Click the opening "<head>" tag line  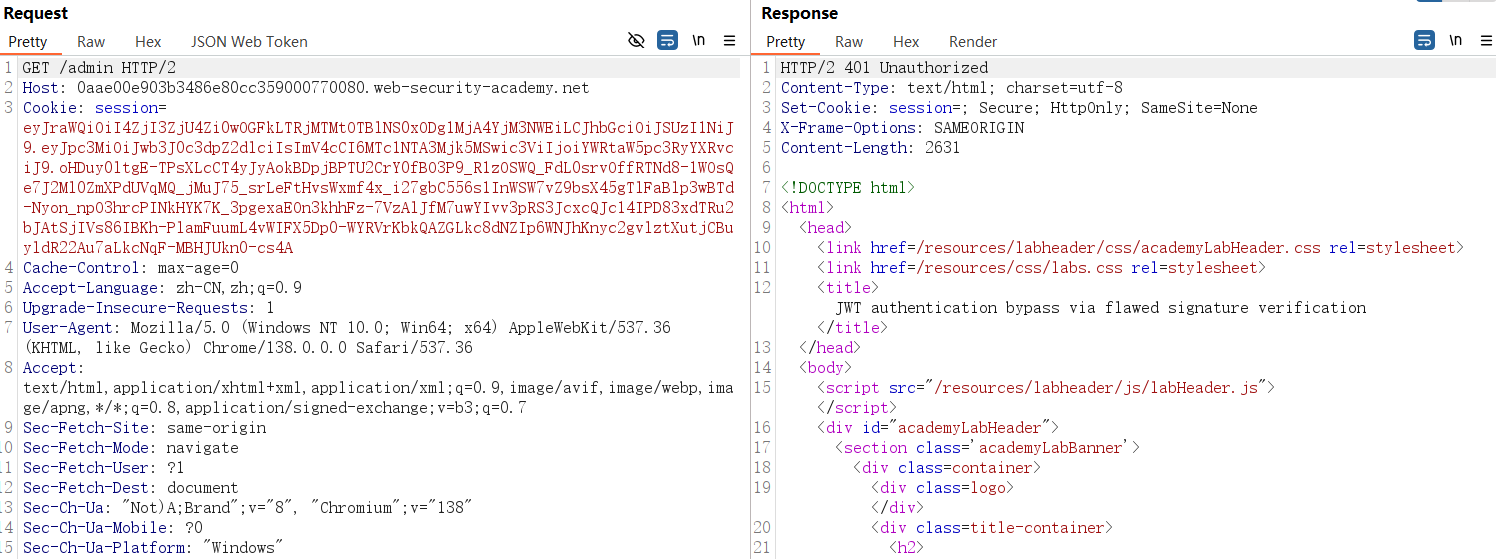click(825, 228)
